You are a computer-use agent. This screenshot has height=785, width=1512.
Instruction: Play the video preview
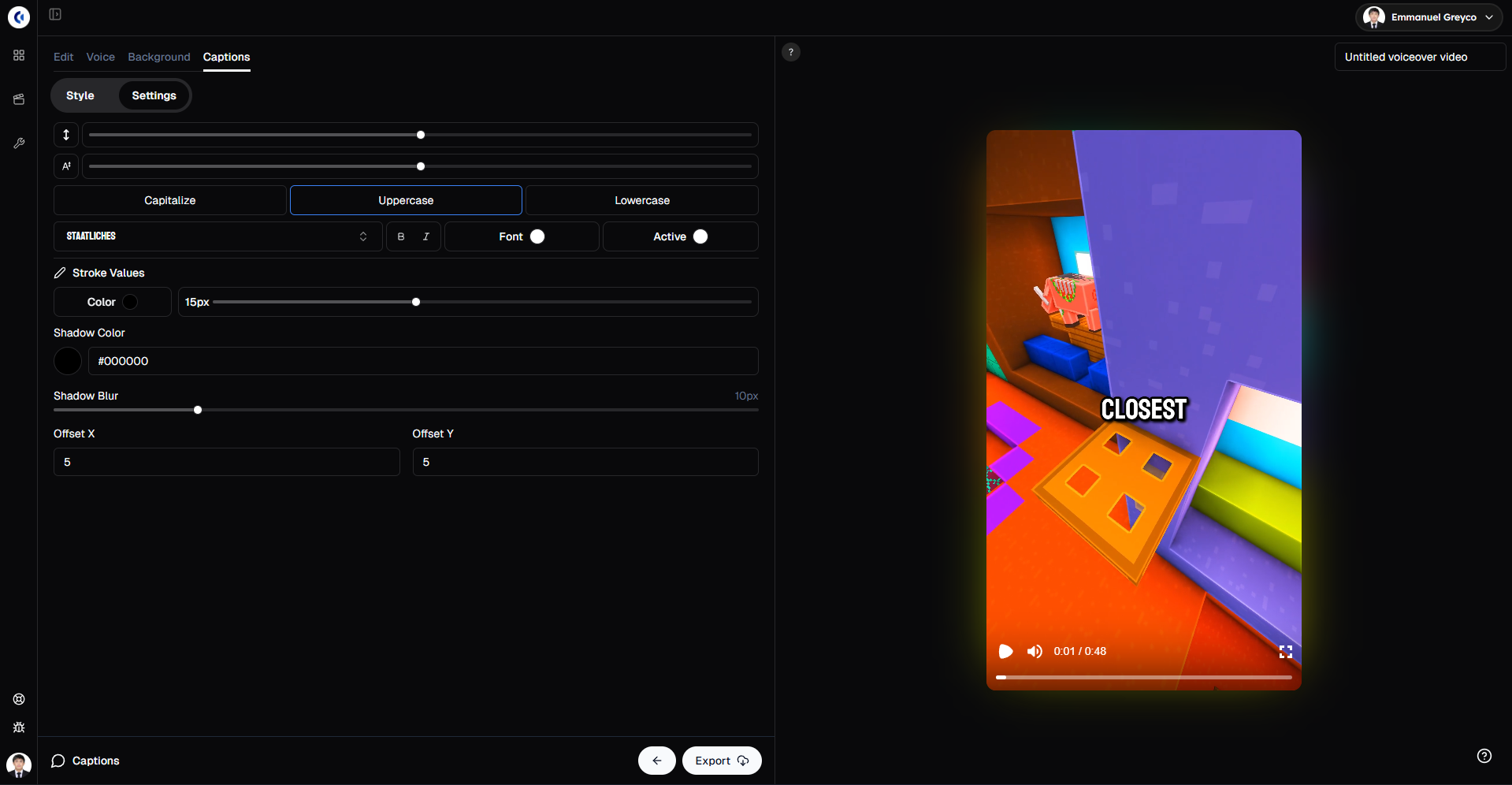(x=1005, y=651)
